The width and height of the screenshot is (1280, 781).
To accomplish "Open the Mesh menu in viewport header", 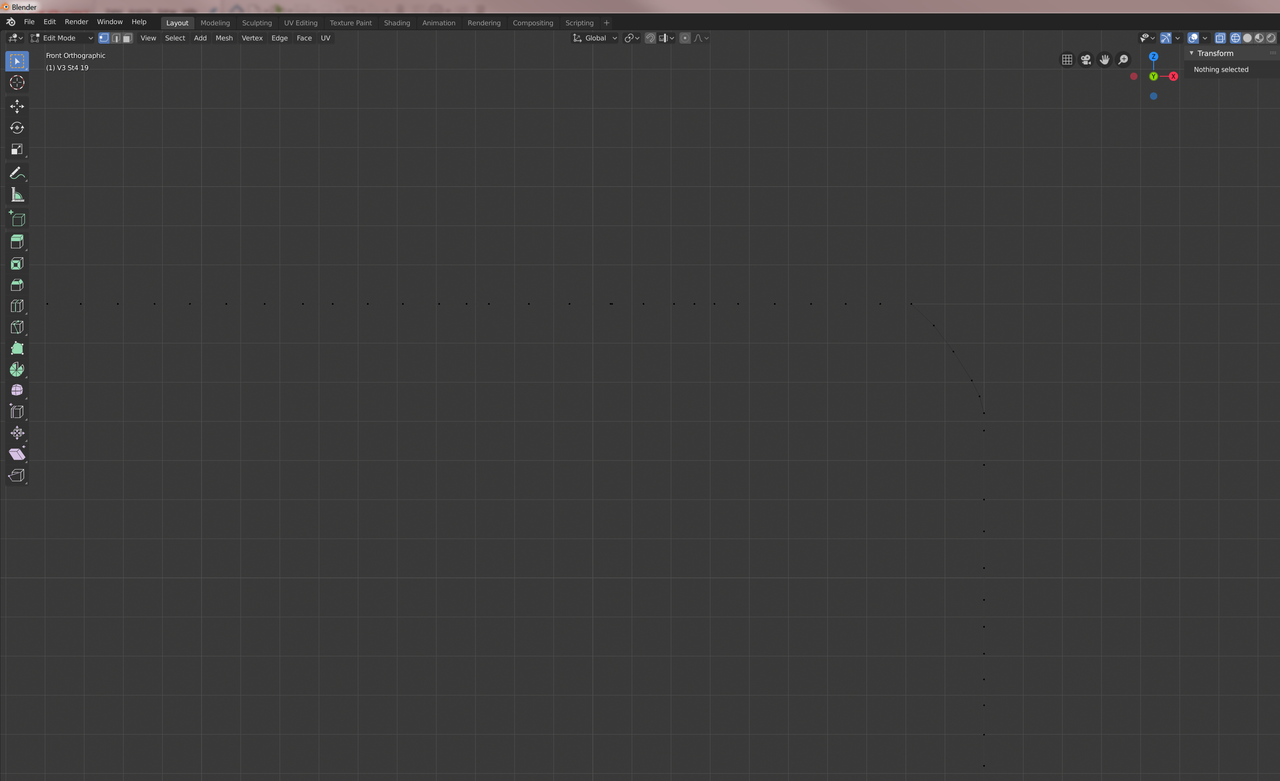I will coord(224,38).
